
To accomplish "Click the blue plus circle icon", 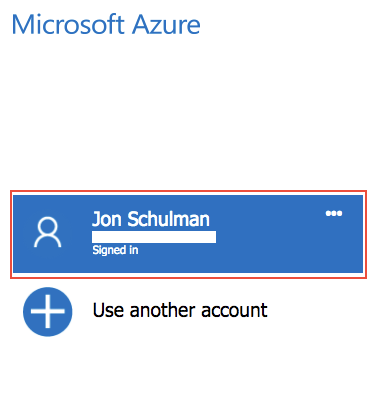I will click(x=48, y=312).
